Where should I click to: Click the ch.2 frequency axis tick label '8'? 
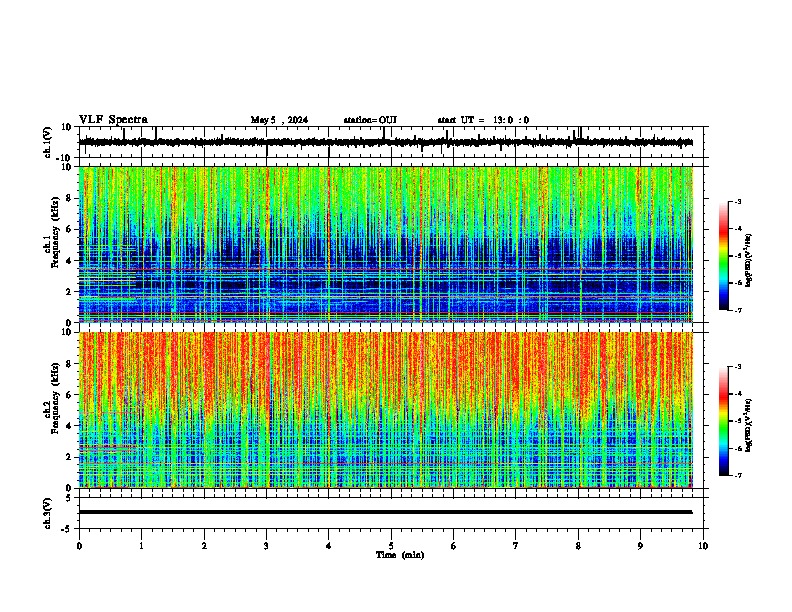pos(70,364)
